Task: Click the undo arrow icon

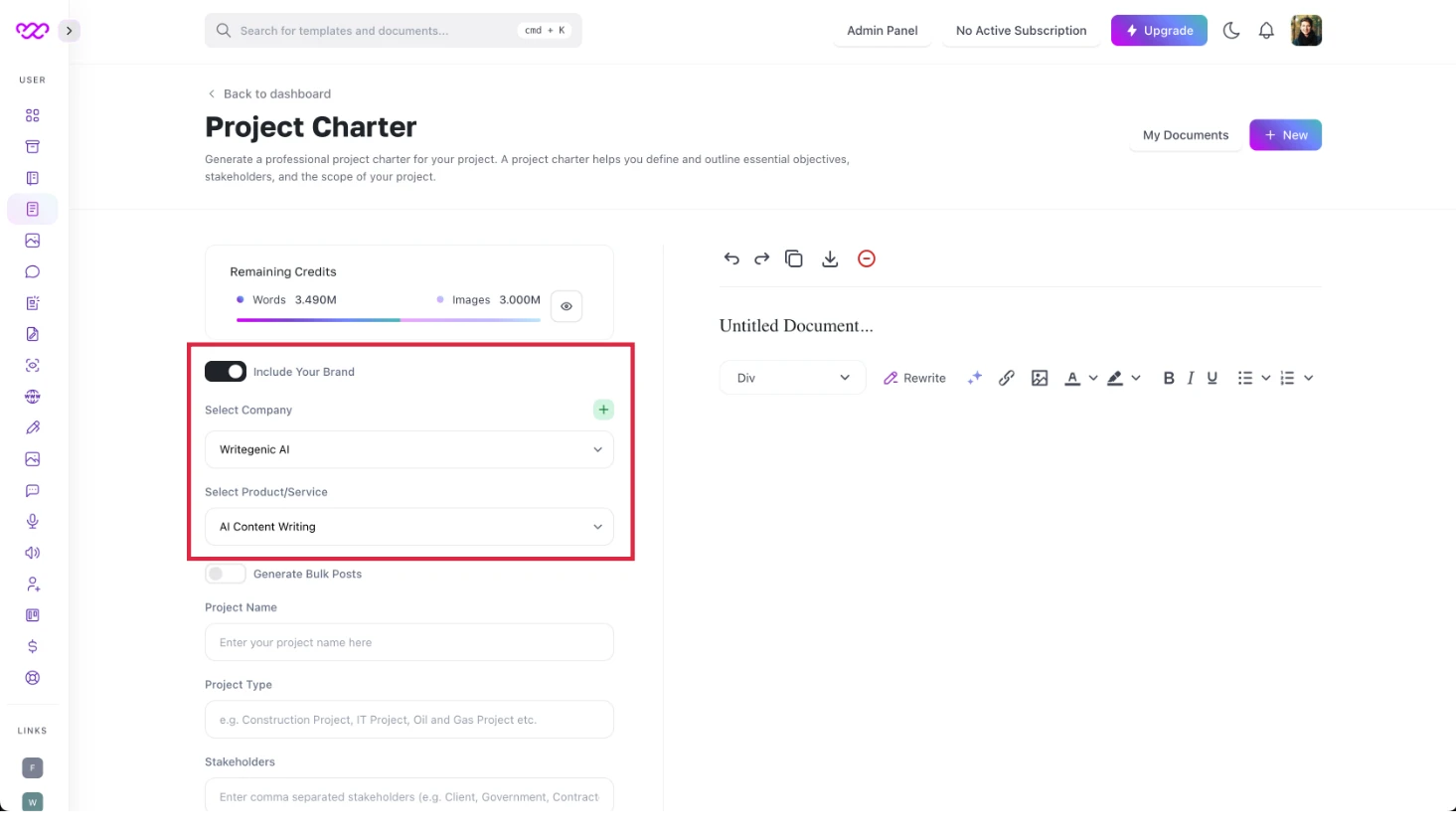Action: click(x=731, y=258)
